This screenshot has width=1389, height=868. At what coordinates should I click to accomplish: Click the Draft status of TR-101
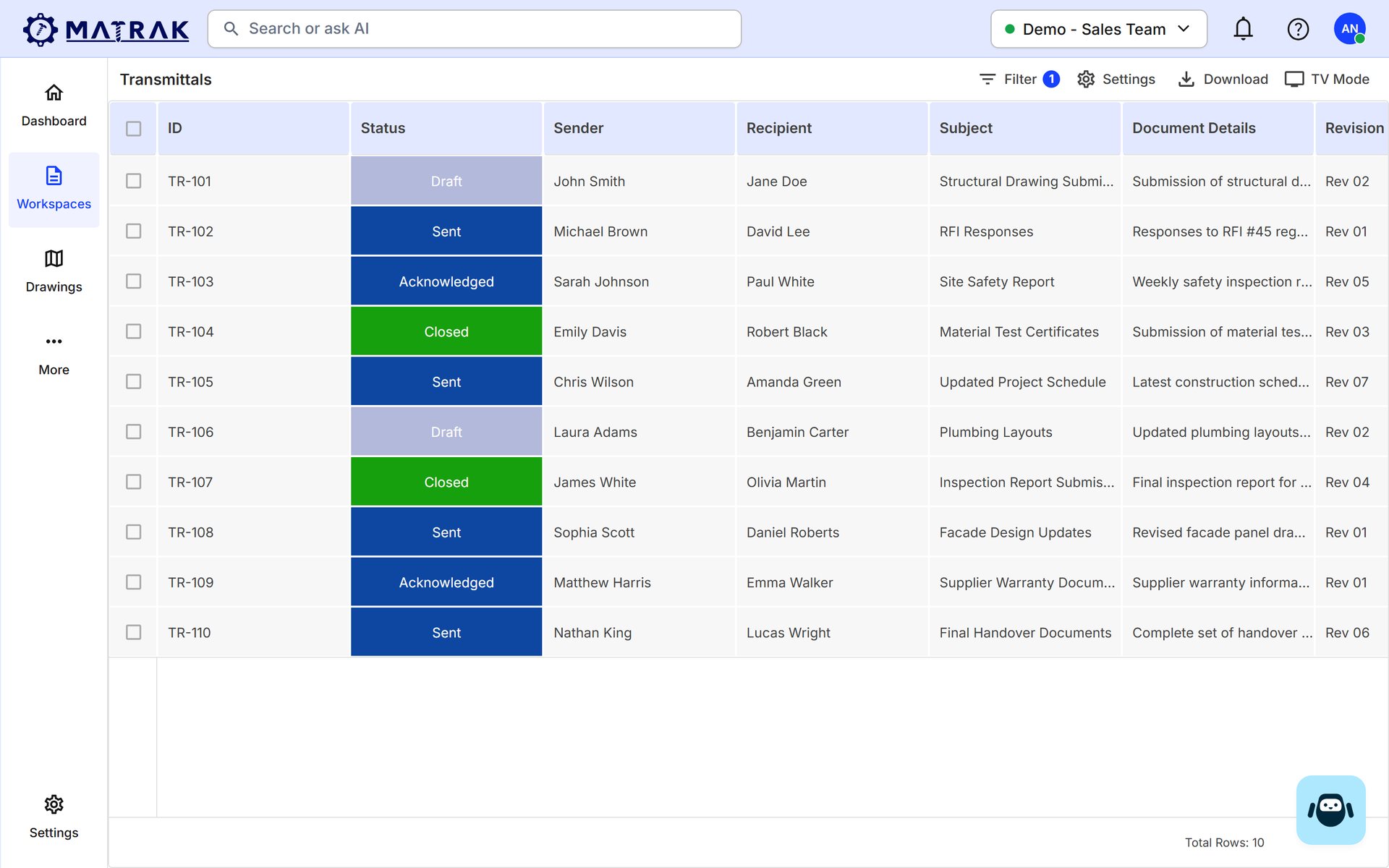coord(446,181)
